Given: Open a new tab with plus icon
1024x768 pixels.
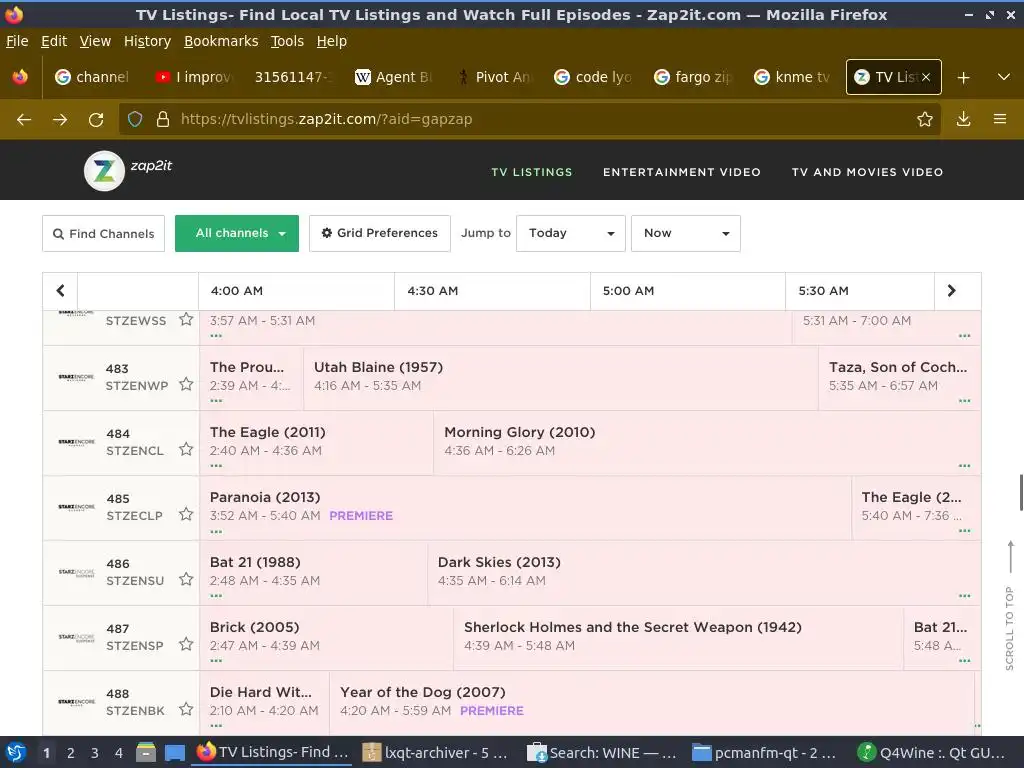Looking at the screenshot, I should [x=963, y=77].
